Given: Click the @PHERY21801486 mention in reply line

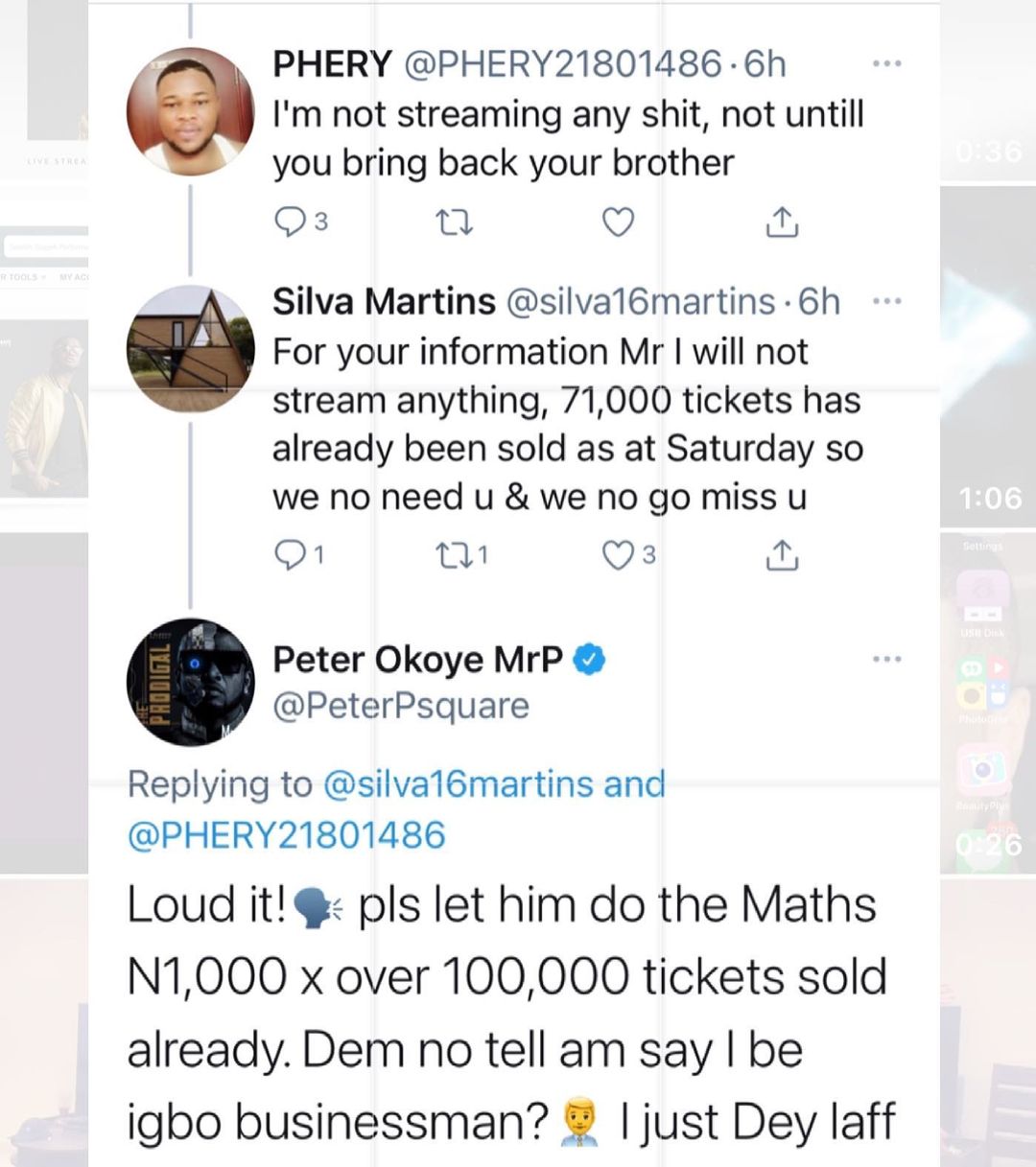Looking at the screenshot, I should (286, 834).
